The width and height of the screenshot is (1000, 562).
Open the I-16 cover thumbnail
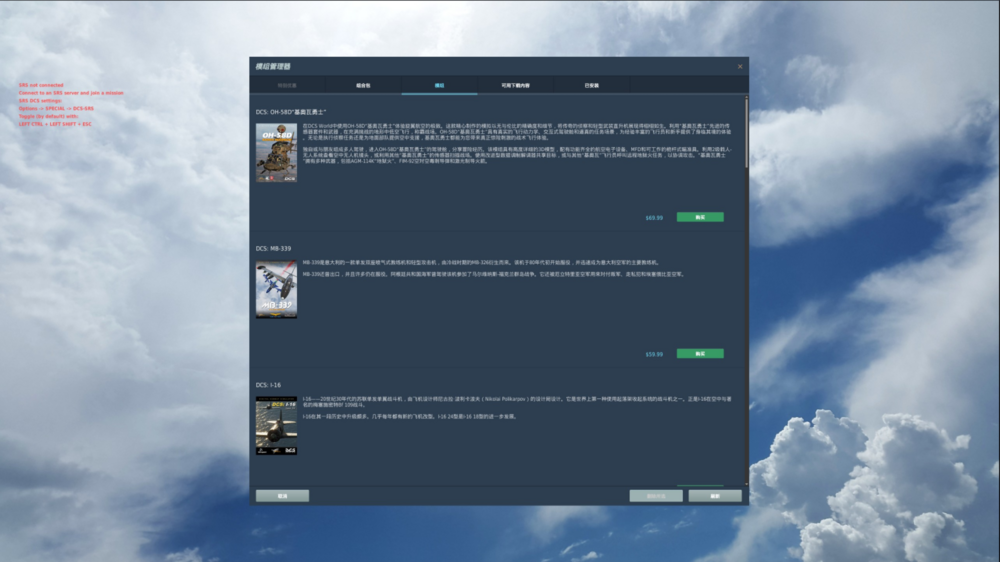pyautogui.click(x=276, y=426)
